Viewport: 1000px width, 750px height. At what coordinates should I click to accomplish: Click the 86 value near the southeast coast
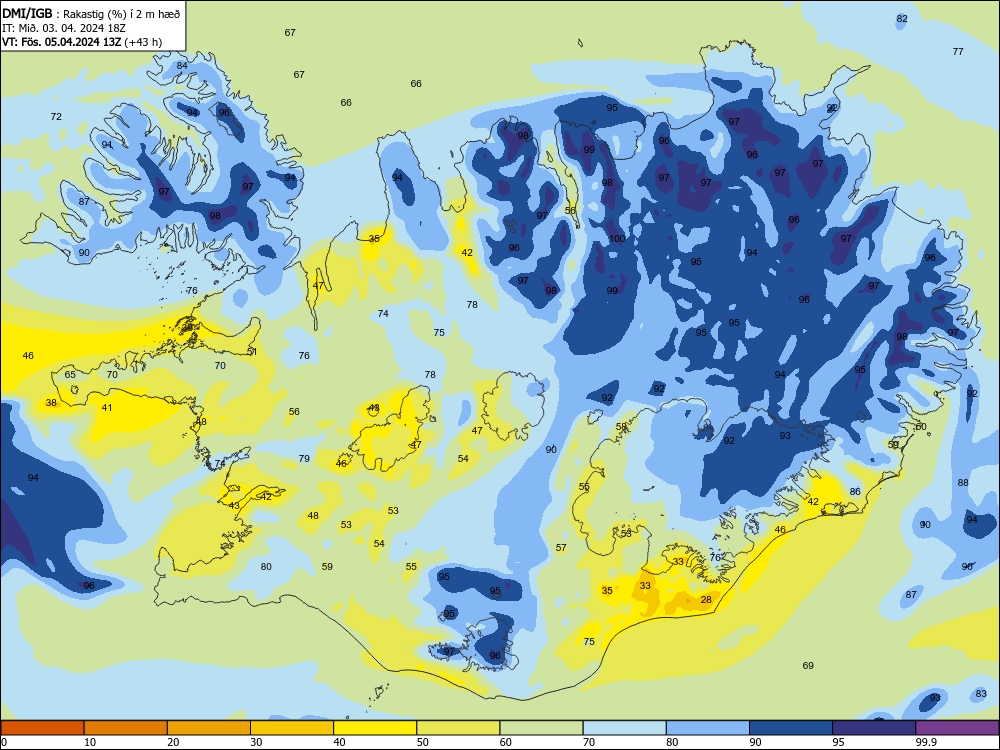click(x=855, y=492)
